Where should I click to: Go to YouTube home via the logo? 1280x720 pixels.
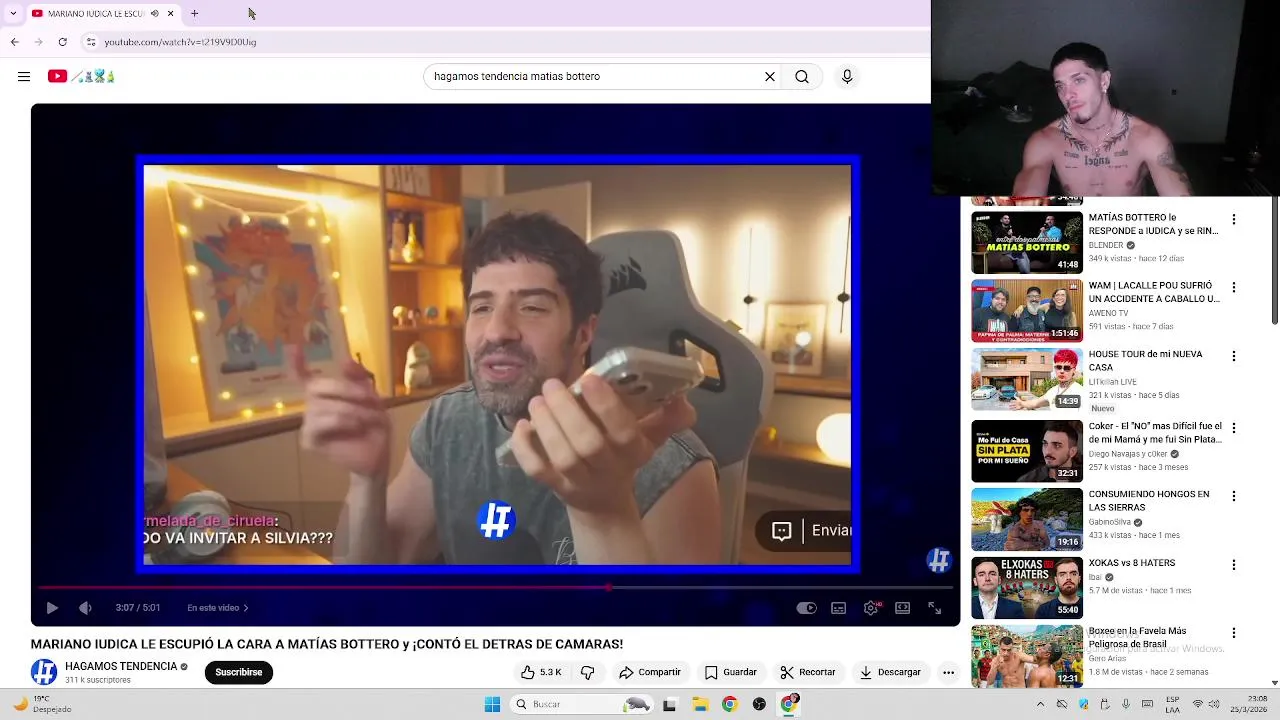81,76
